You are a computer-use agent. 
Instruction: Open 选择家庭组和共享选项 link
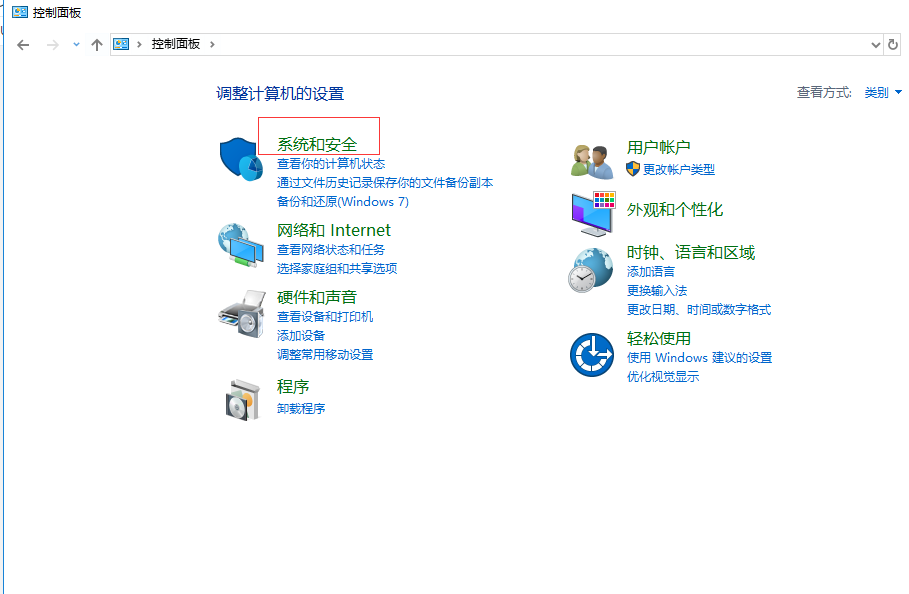click(337, 268)
